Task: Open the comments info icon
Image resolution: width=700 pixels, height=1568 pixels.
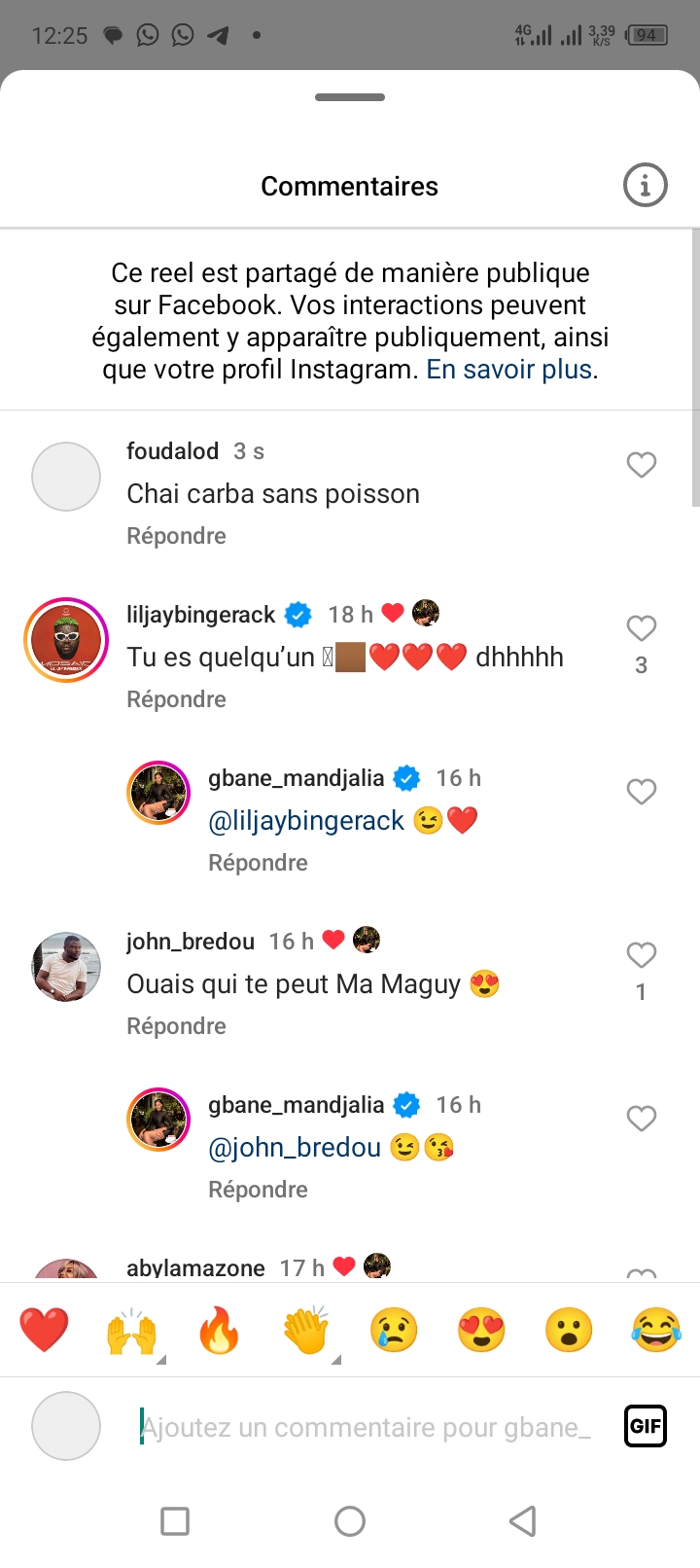Action: click(x=645, y=185)
